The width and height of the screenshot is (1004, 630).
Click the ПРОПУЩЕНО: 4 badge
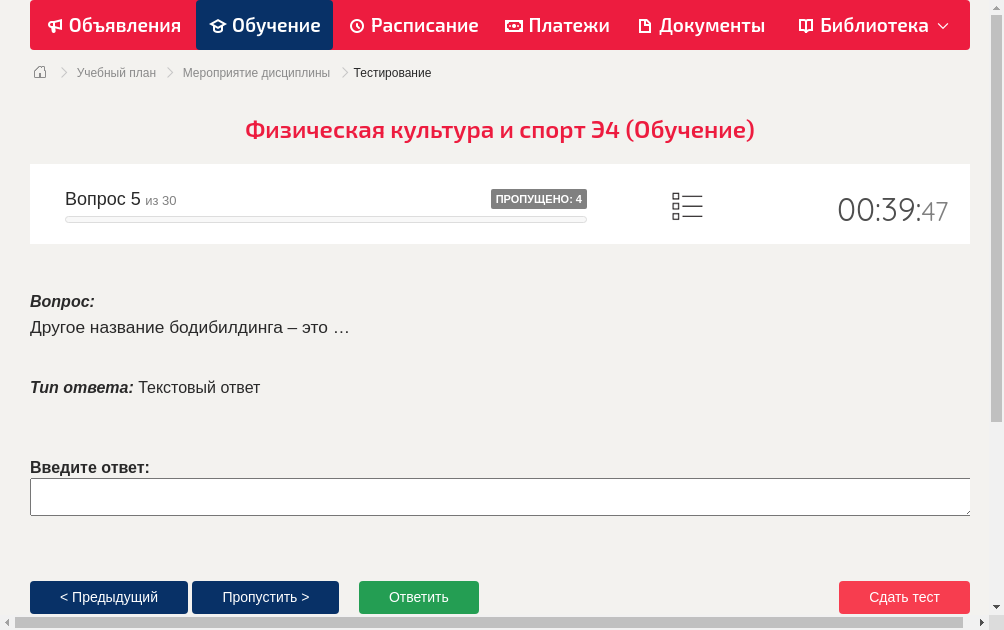(x=539, y=198)
